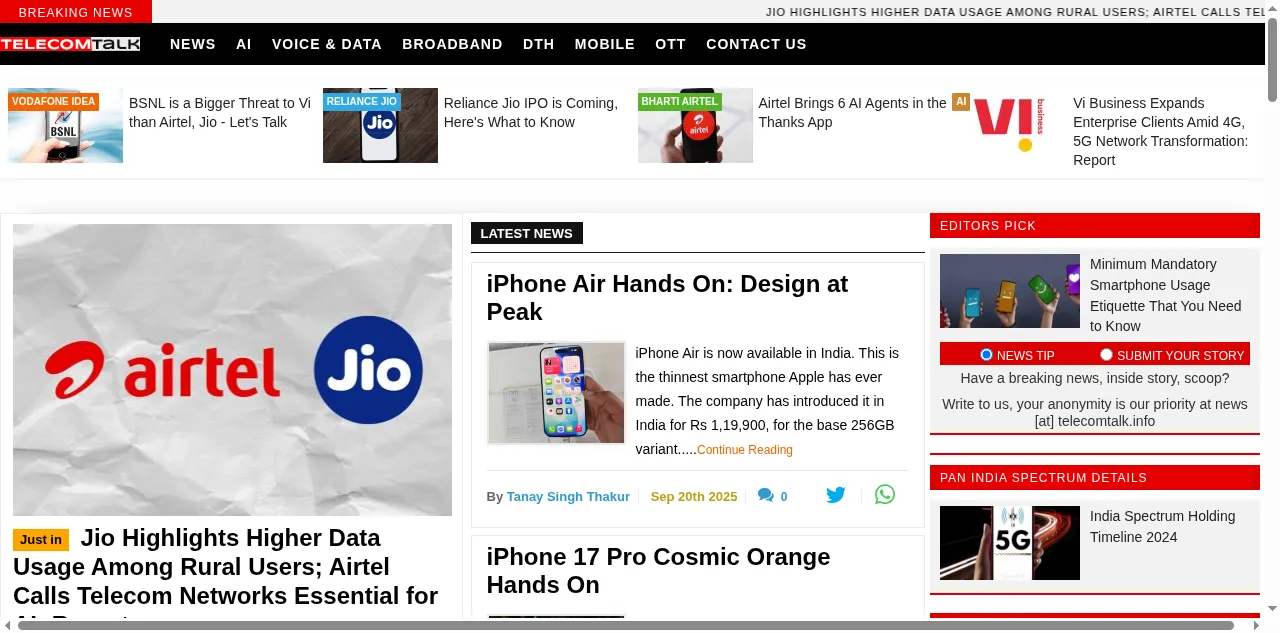Open the BSNL phone thumbnail
The height and width of the screenshot is (633, 1280).
[x=65, y=125]
